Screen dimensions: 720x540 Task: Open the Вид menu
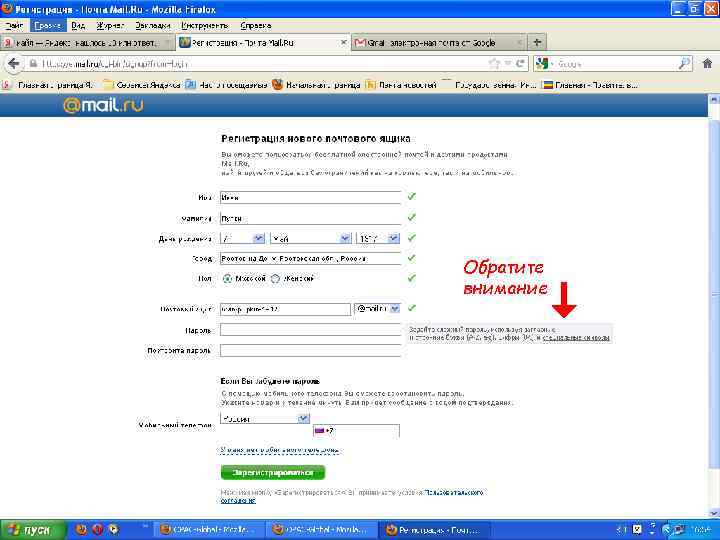[x=78, y=26]
